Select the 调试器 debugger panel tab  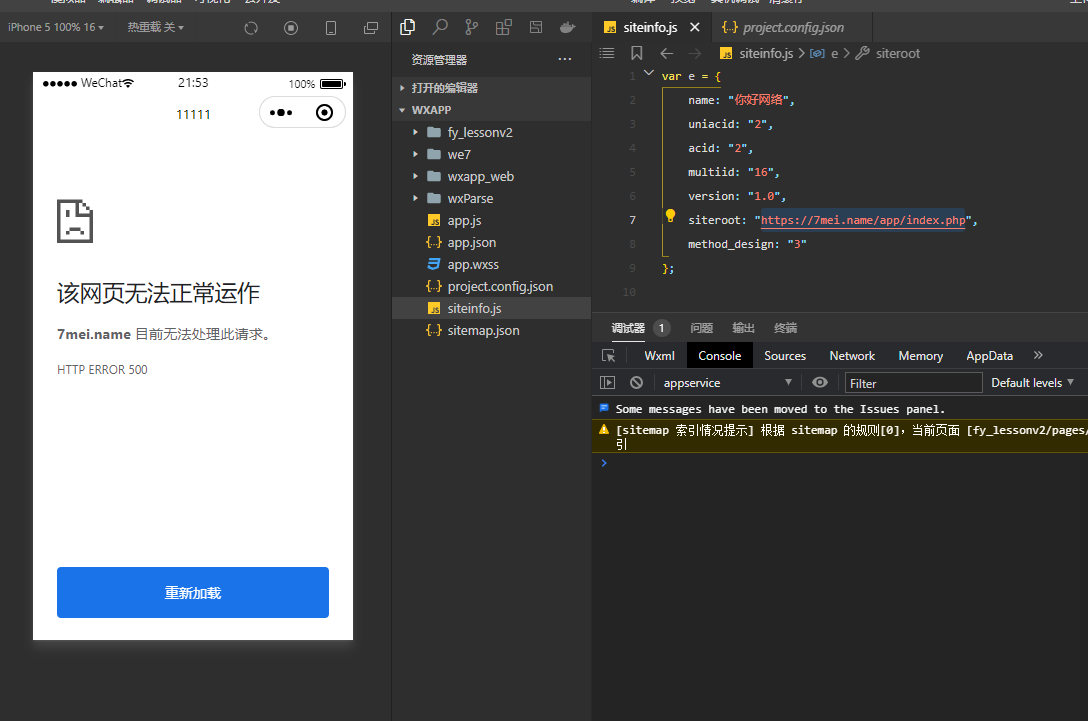click(x=628, y=328)
